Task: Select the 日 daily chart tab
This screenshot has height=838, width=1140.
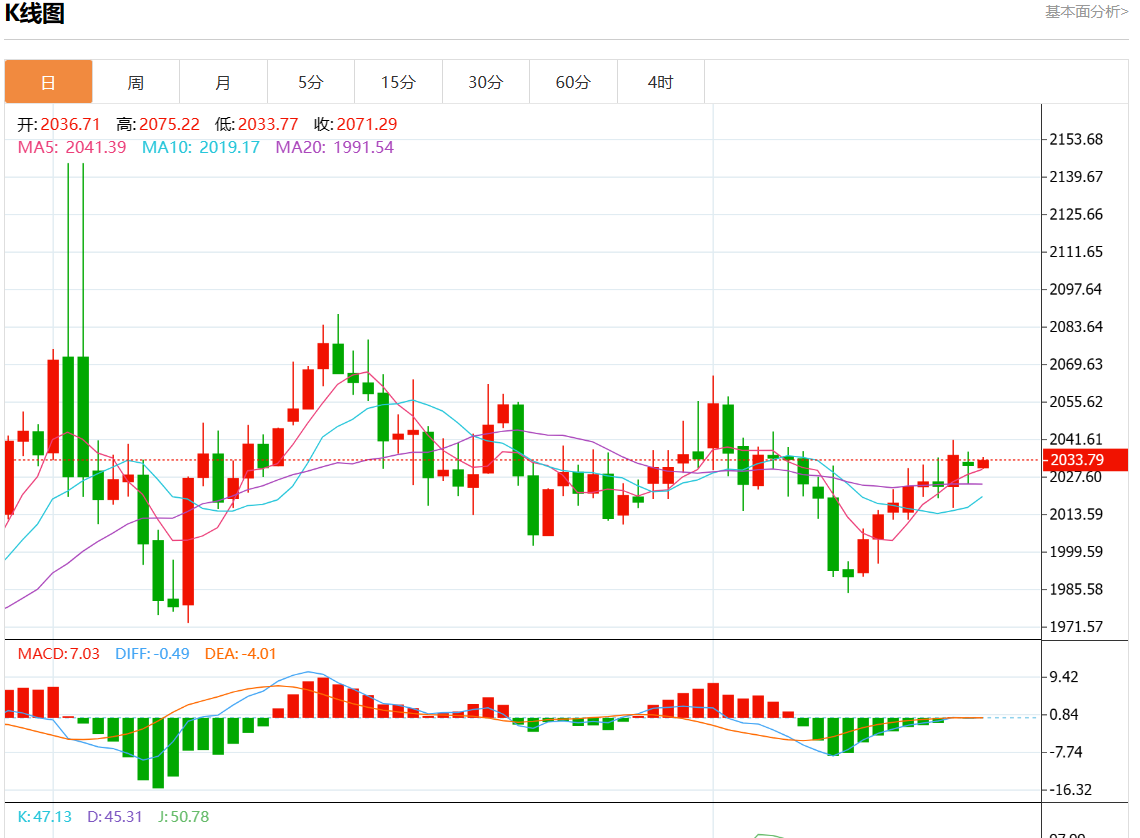Action: pos(49,82)
